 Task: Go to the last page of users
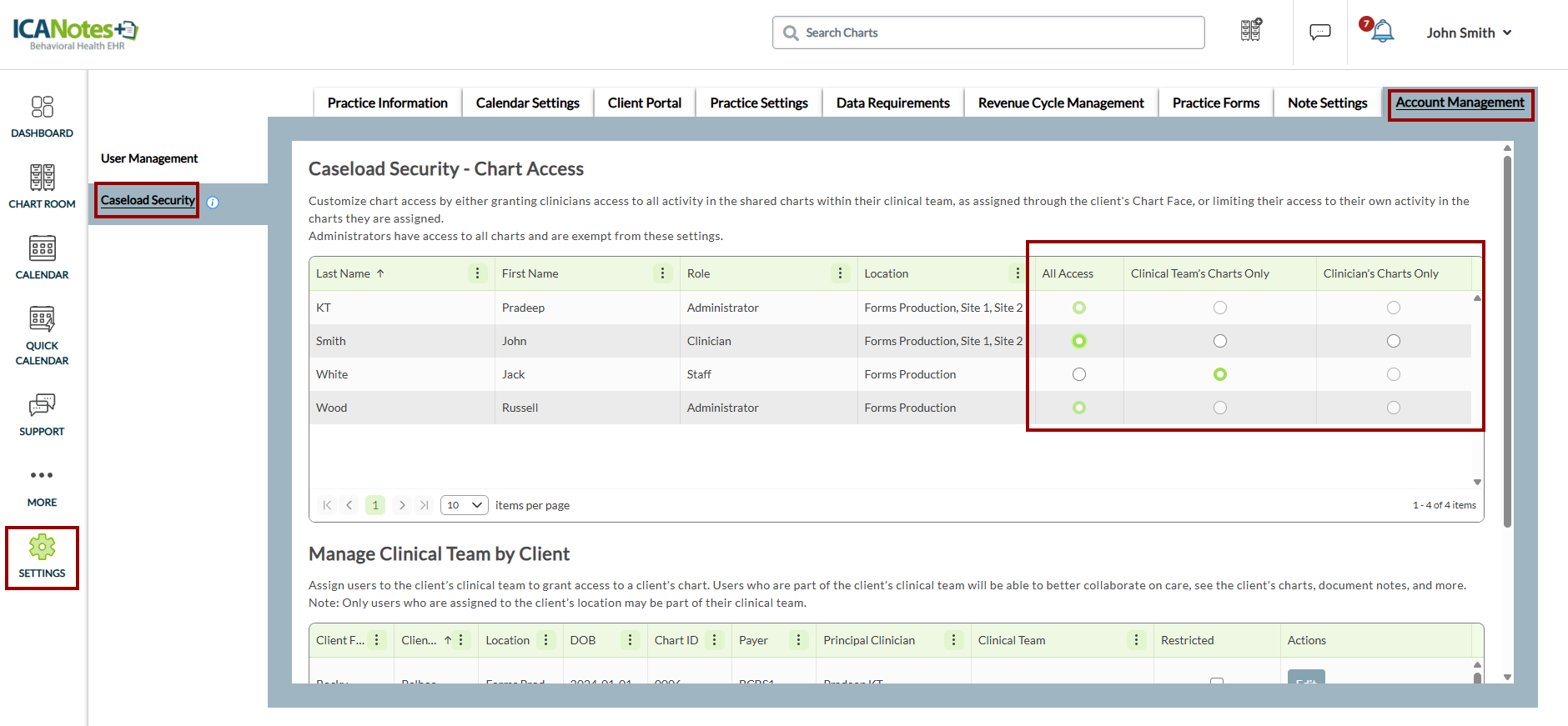(x=425, y=505)
